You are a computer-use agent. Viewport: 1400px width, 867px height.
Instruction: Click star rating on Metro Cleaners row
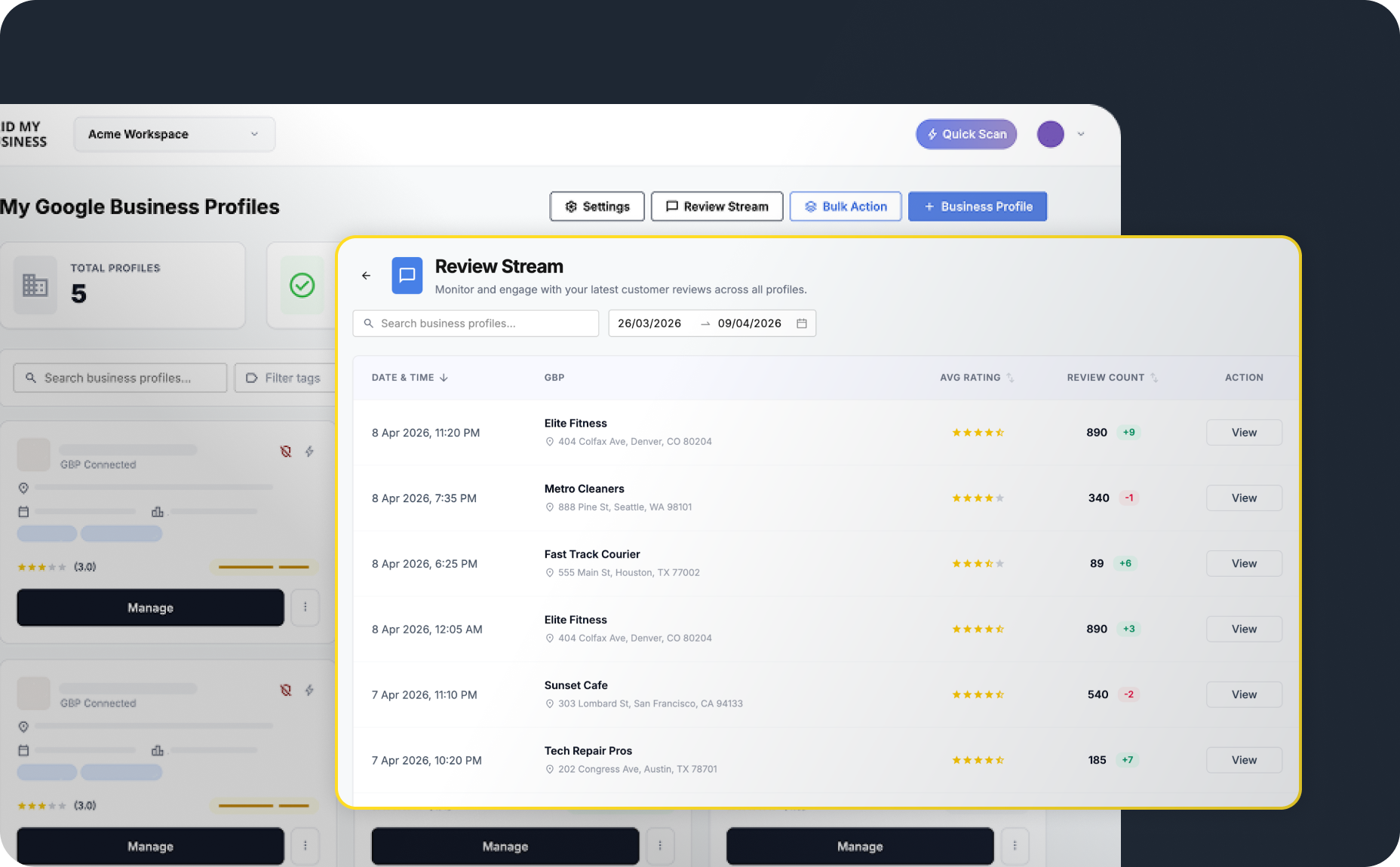[978, 498]
